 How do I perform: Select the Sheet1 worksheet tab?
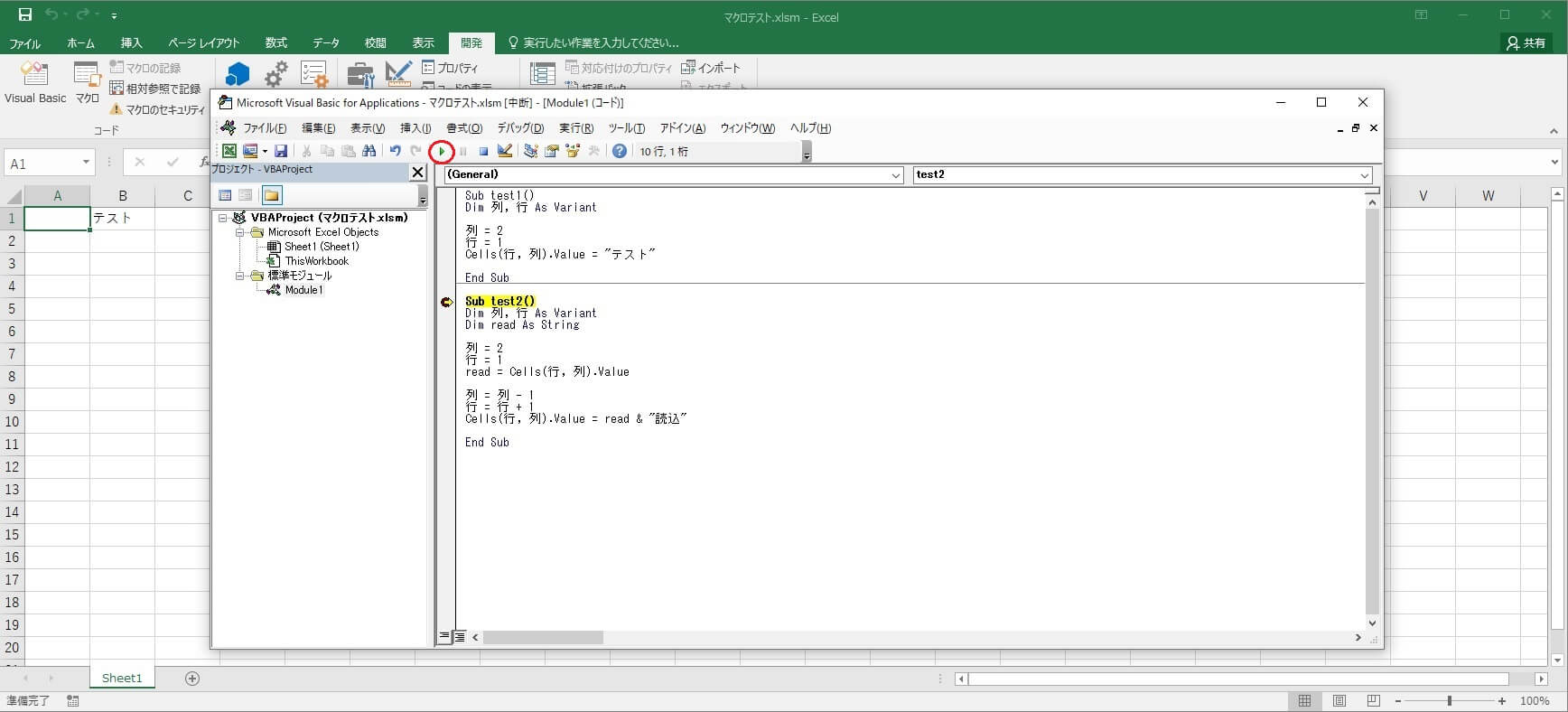122,678
